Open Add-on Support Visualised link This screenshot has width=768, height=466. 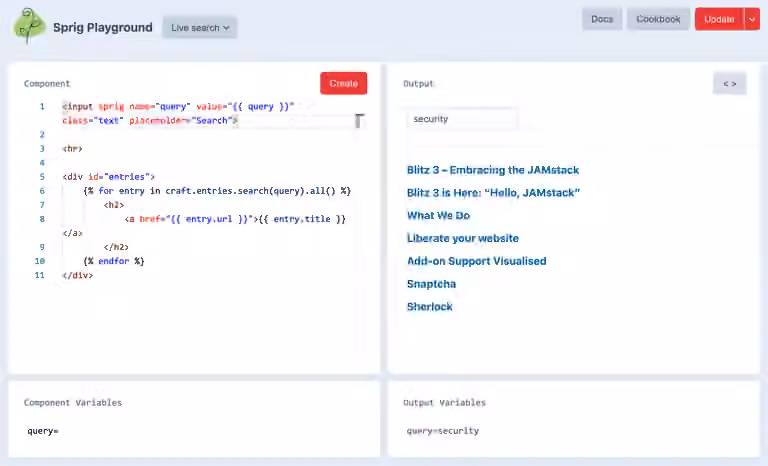[477, 261]
